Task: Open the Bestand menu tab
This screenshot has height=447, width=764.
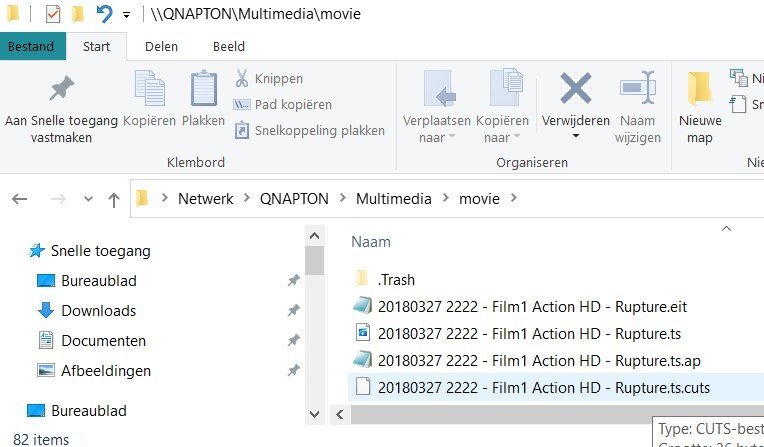Action: point(32,46)
